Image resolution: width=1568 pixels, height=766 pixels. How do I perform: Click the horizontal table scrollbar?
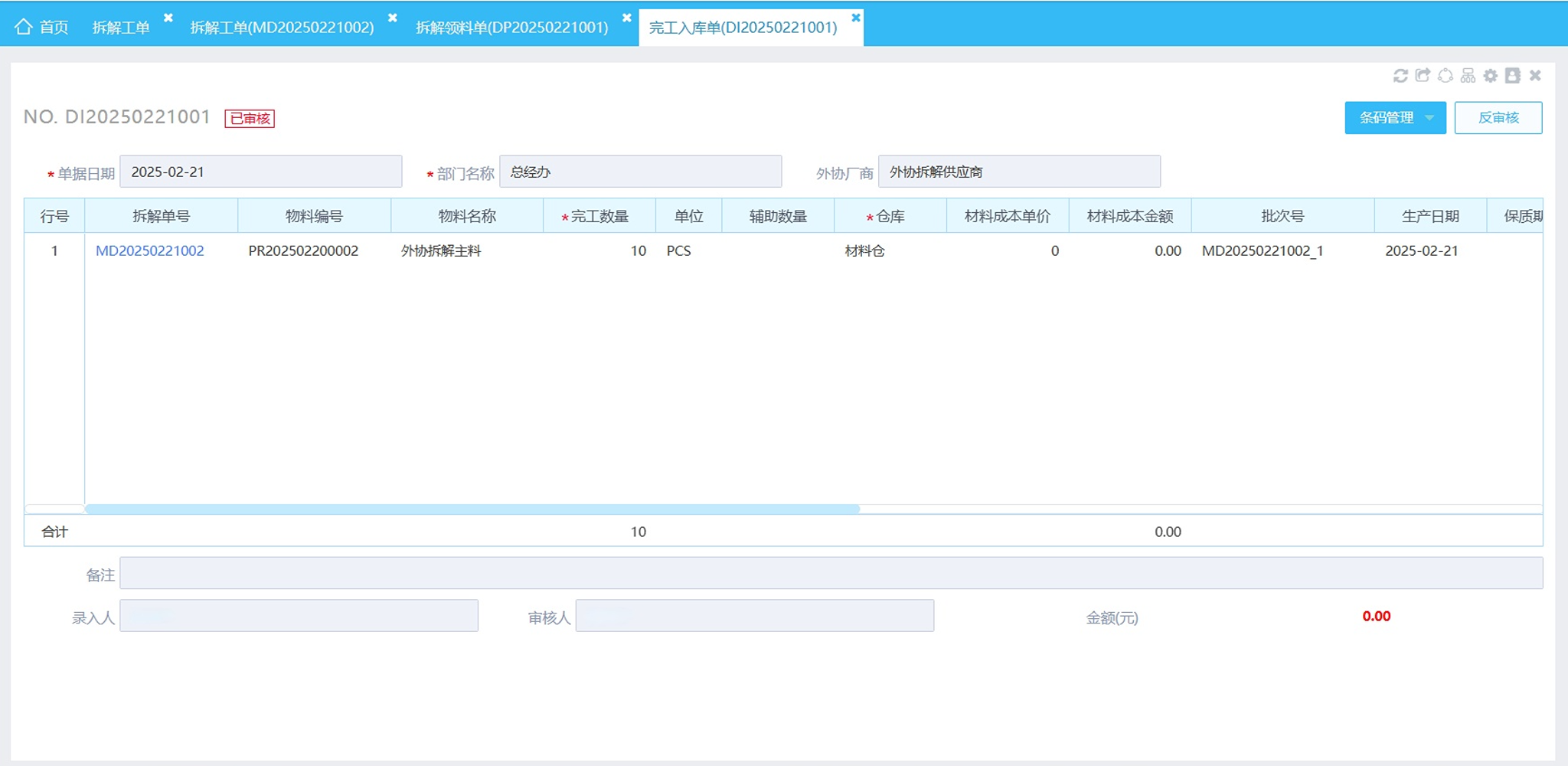pos(472,509)
